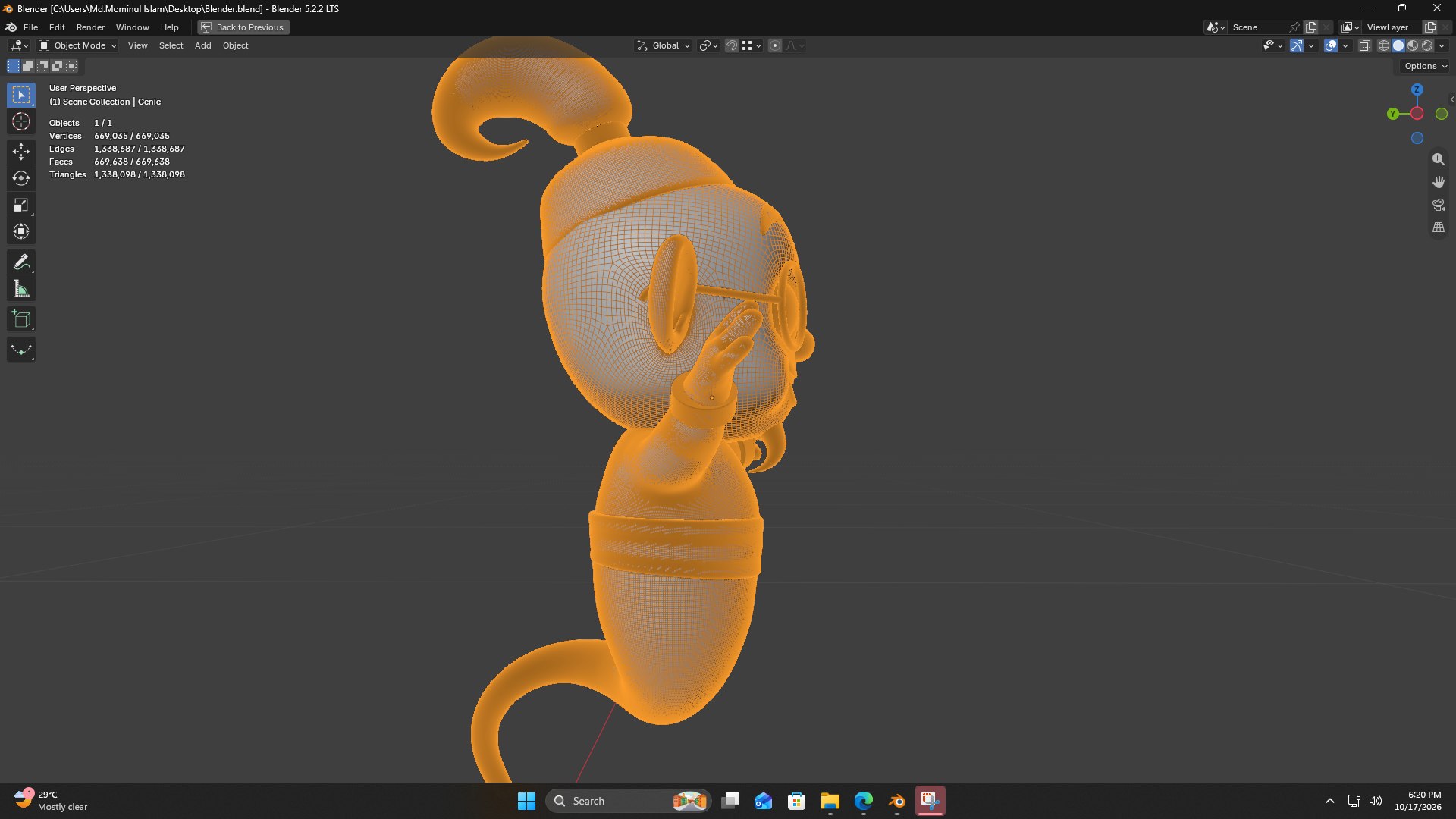Switch to Wireframe viewport shading
Screen dimensions: 1456x819
click(1383, 45)
